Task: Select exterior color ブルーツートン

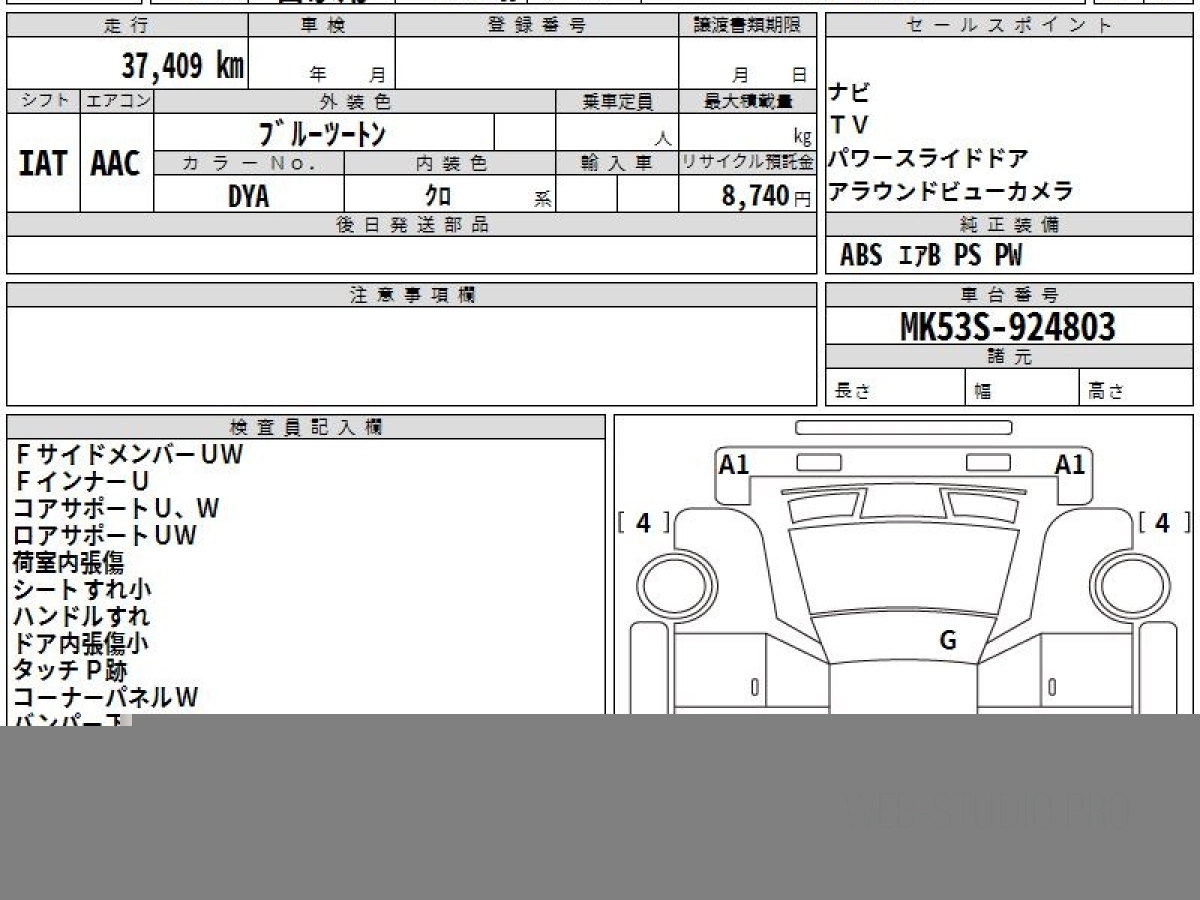Action: coord(322,133)
